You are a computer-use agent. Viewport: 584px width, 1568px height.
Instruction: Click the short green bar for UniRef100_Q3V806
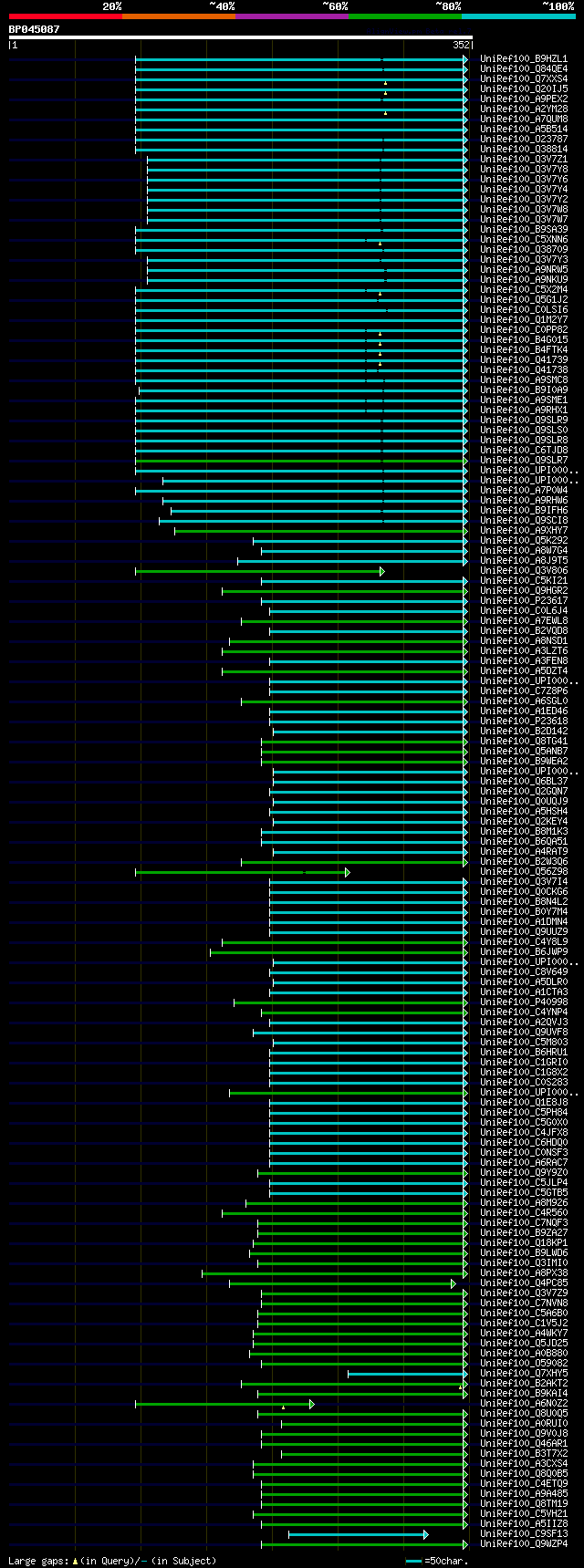260,571
